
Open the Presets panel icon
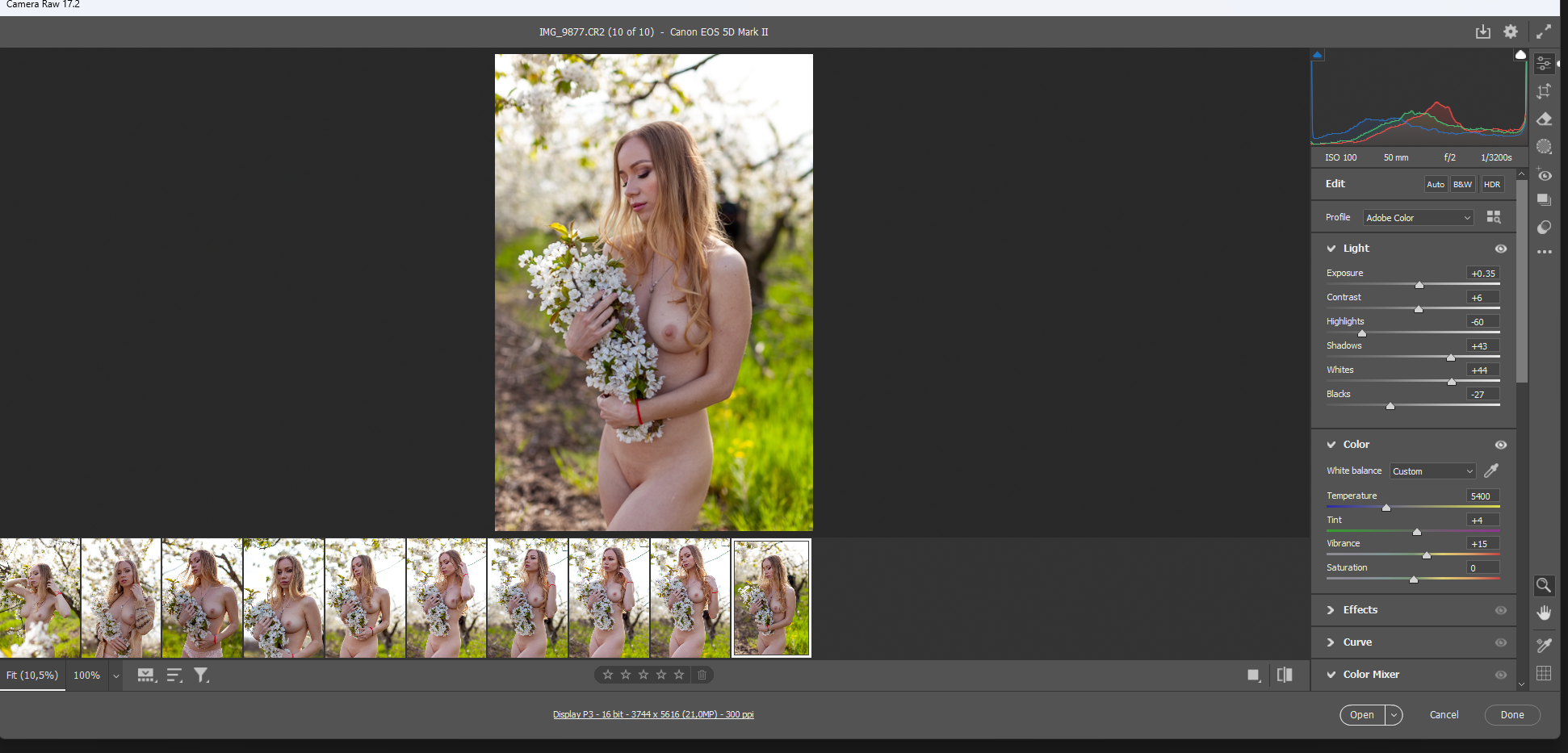coord(1544,227)
